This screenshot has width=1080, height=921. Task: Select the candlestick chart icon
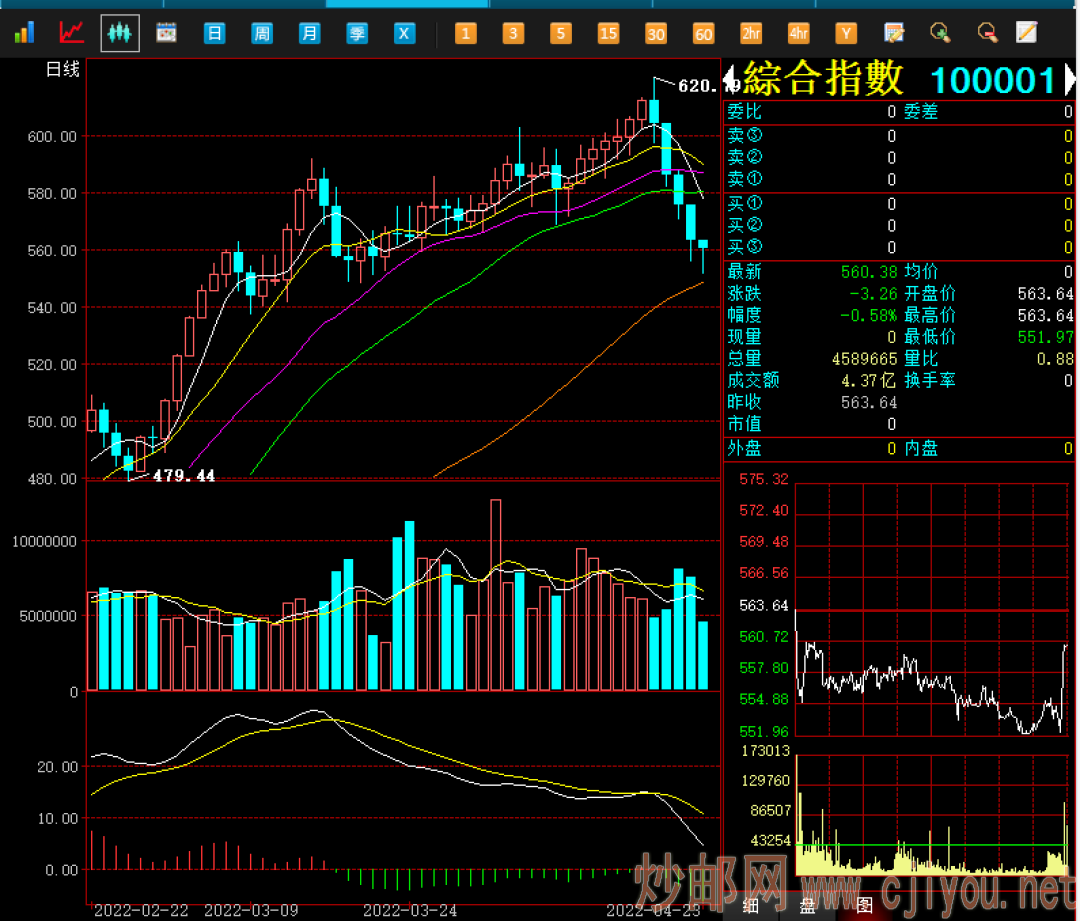click(x=120, y=33)
